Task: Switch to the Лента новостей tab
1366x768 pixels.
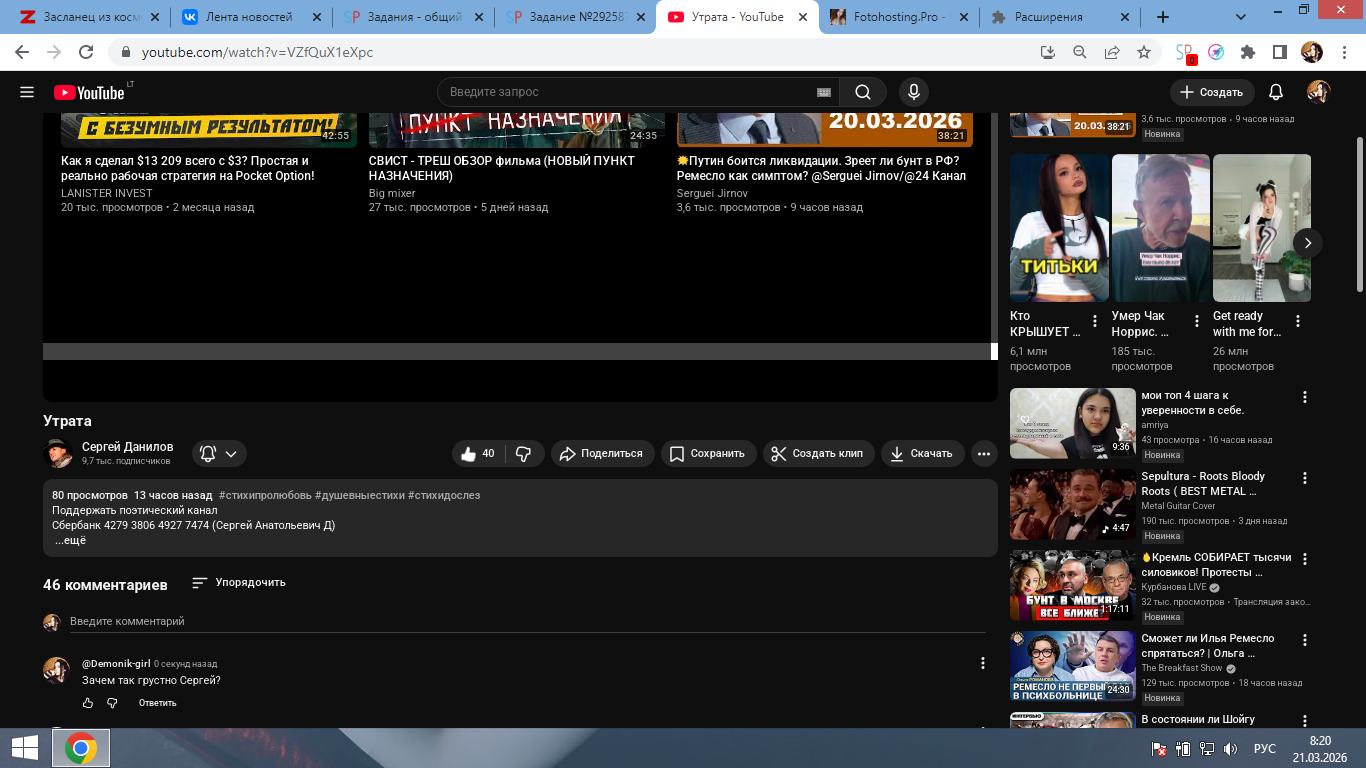Action: (248, 17)
